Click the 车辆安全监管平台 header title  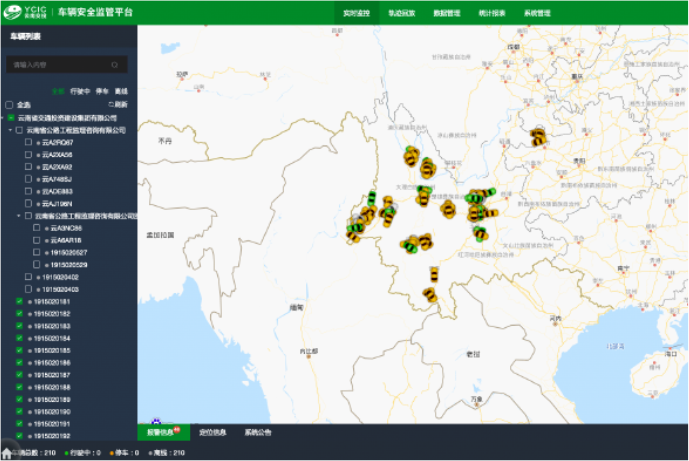95,12
